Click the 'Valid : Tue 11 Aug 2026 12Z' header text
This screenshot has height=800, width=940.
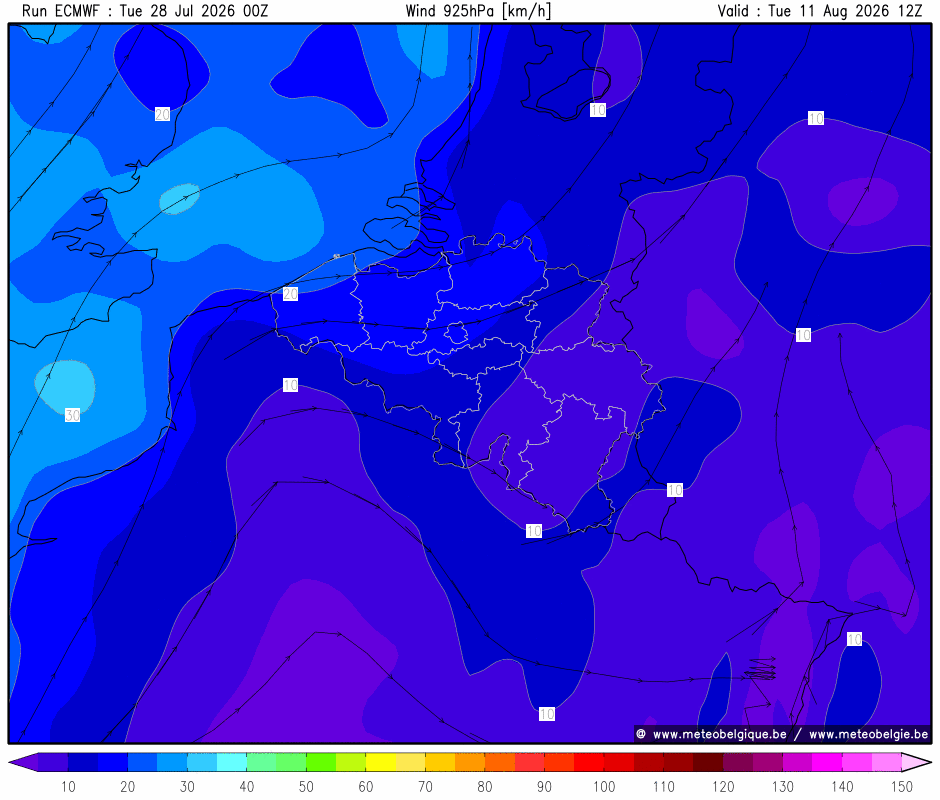click(x=820, y=11)
